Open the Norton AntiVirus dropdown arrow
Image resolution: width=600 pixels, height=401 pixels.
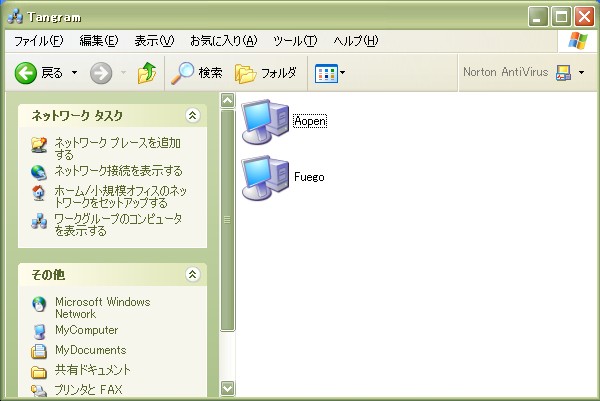(582, 72)
